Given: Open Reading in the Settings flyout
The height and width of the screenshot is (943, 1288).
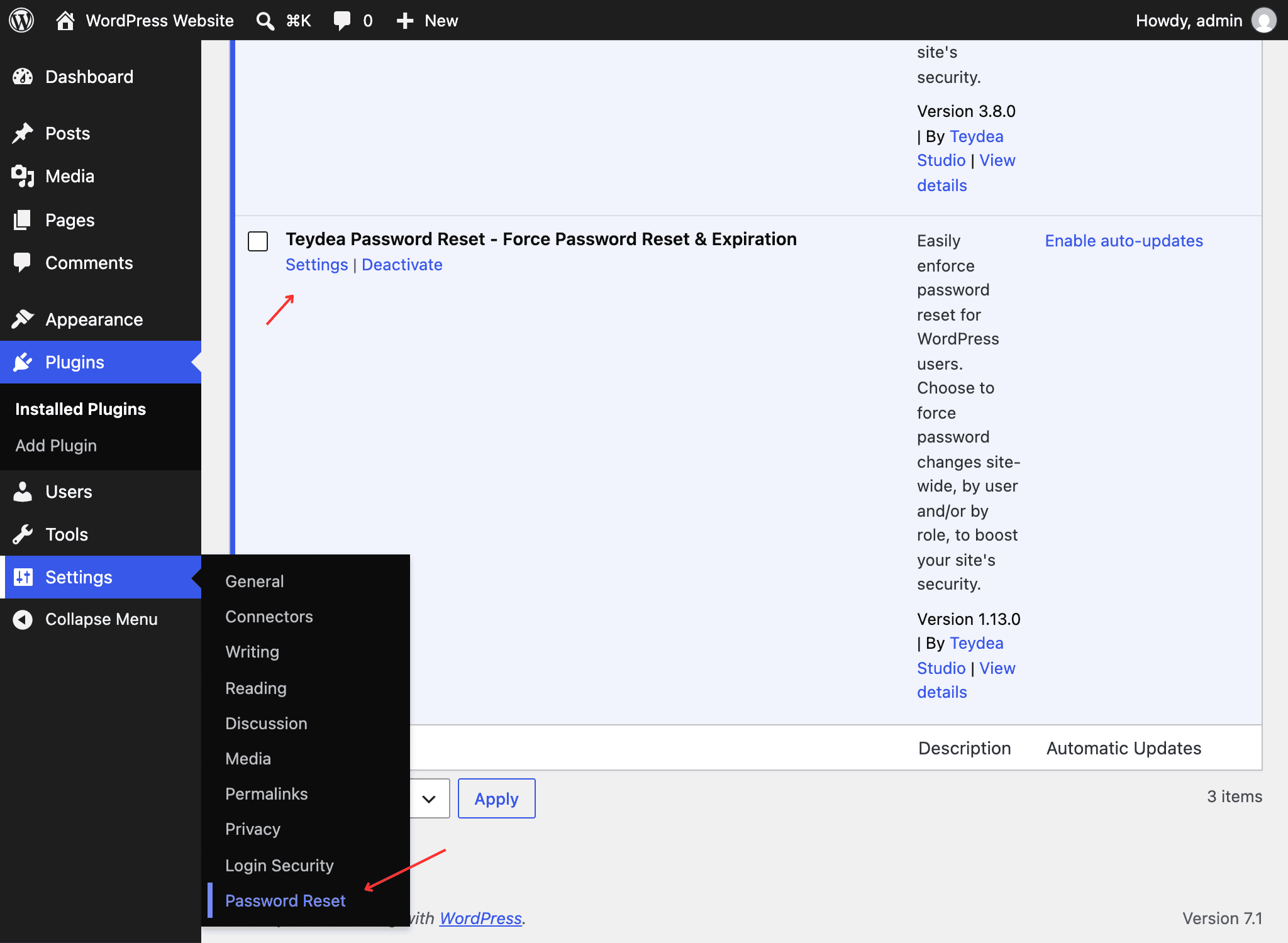Looking at the screenshot, I should (256, 688).
